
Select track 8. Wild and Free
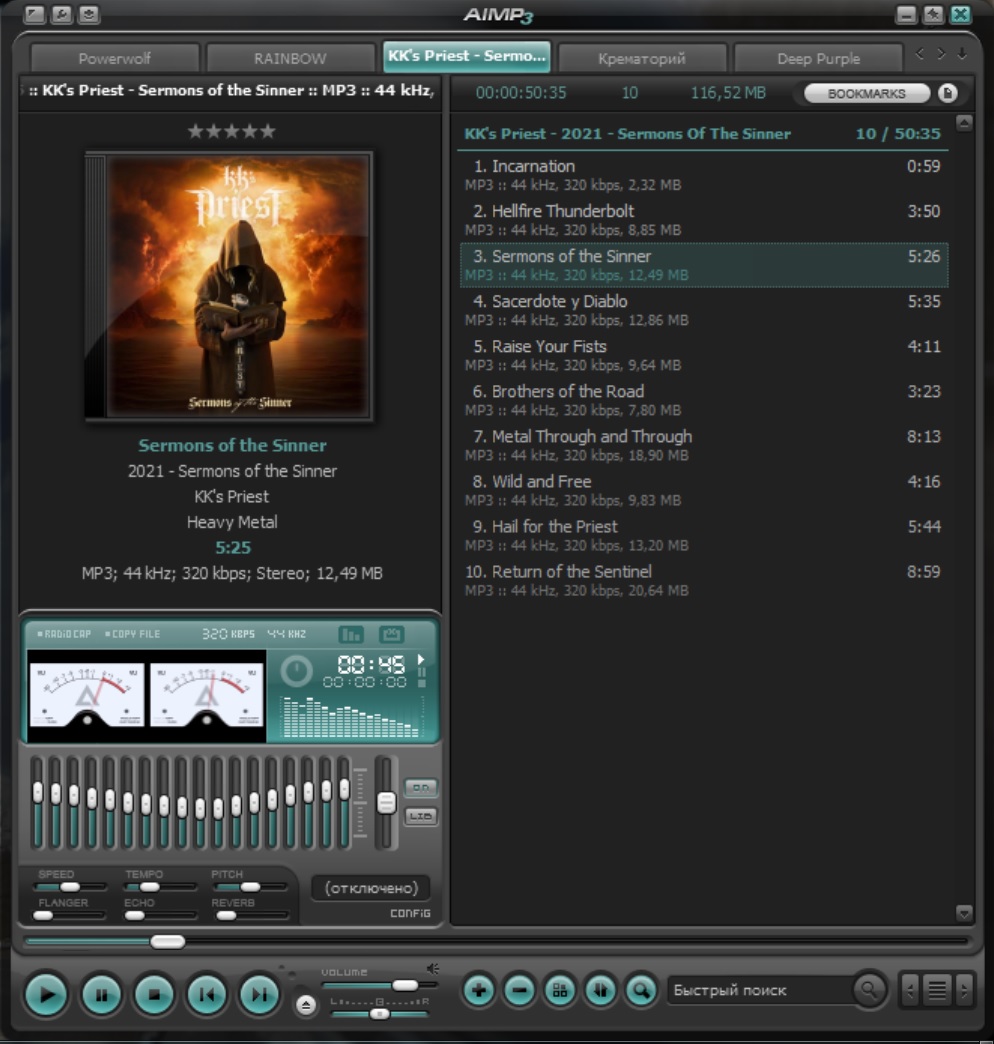(704, 490)
